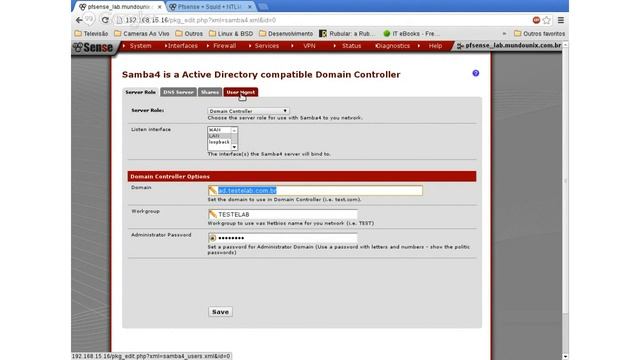Close the pfsense_lab browser tab
The width and height of the screenshot is (640, 360).
[160, 7]
